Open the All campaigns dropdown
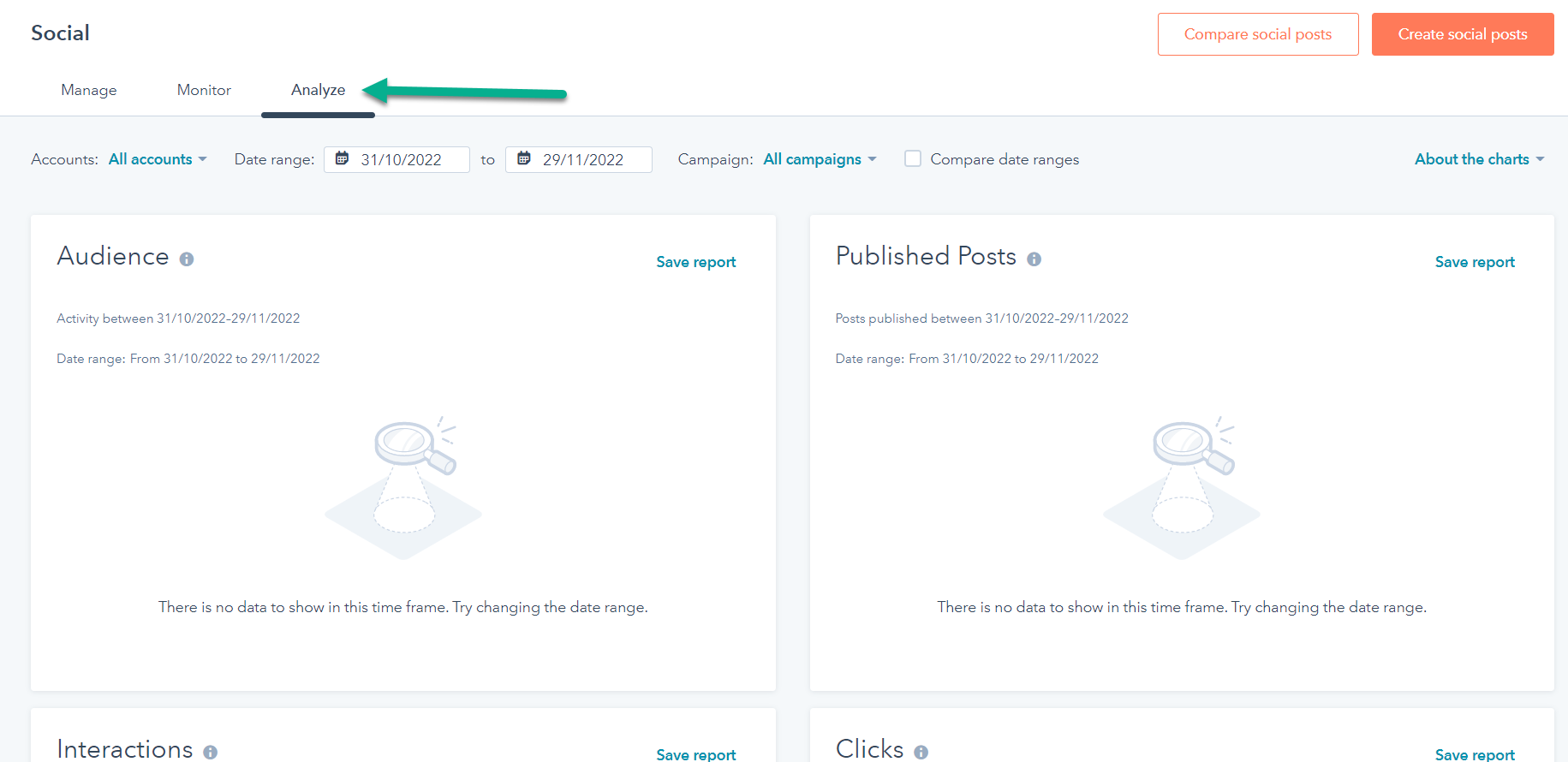Viewport: 1568px width, 762px height. pyautogui.click(x=820, y=159)
